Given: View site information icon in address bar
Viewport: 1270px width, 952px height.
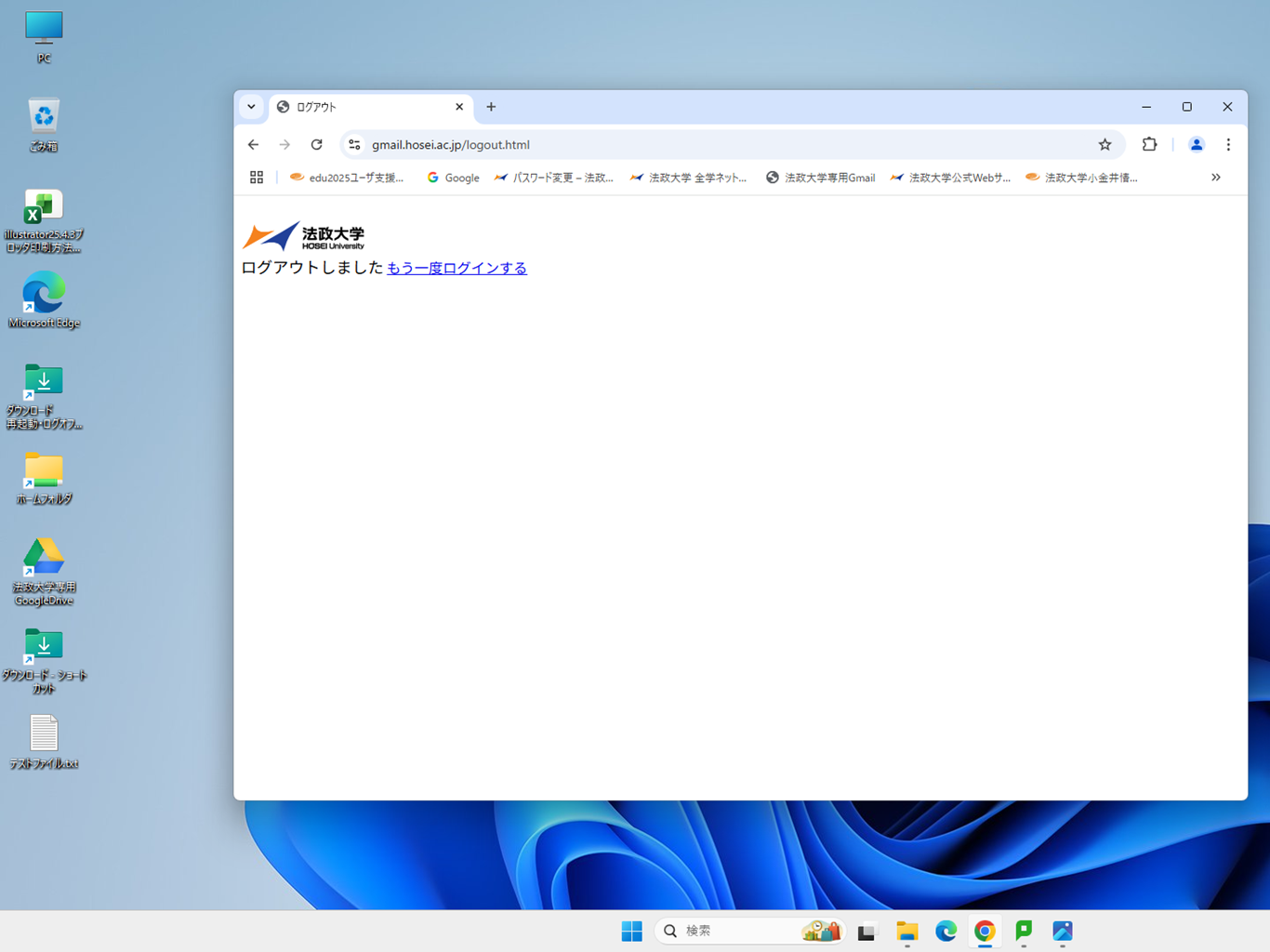Looking at the screenshot, I should point(354,145).
